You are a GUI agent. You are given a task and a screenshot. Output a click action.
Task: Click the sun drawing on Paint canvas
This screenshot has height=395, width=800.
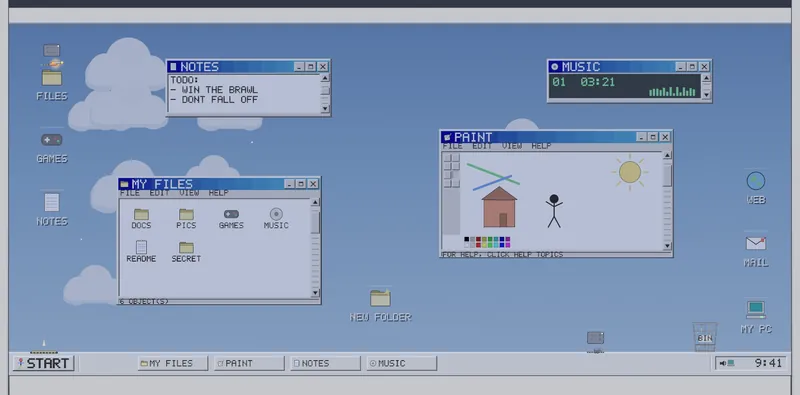[x=630, y=172]
